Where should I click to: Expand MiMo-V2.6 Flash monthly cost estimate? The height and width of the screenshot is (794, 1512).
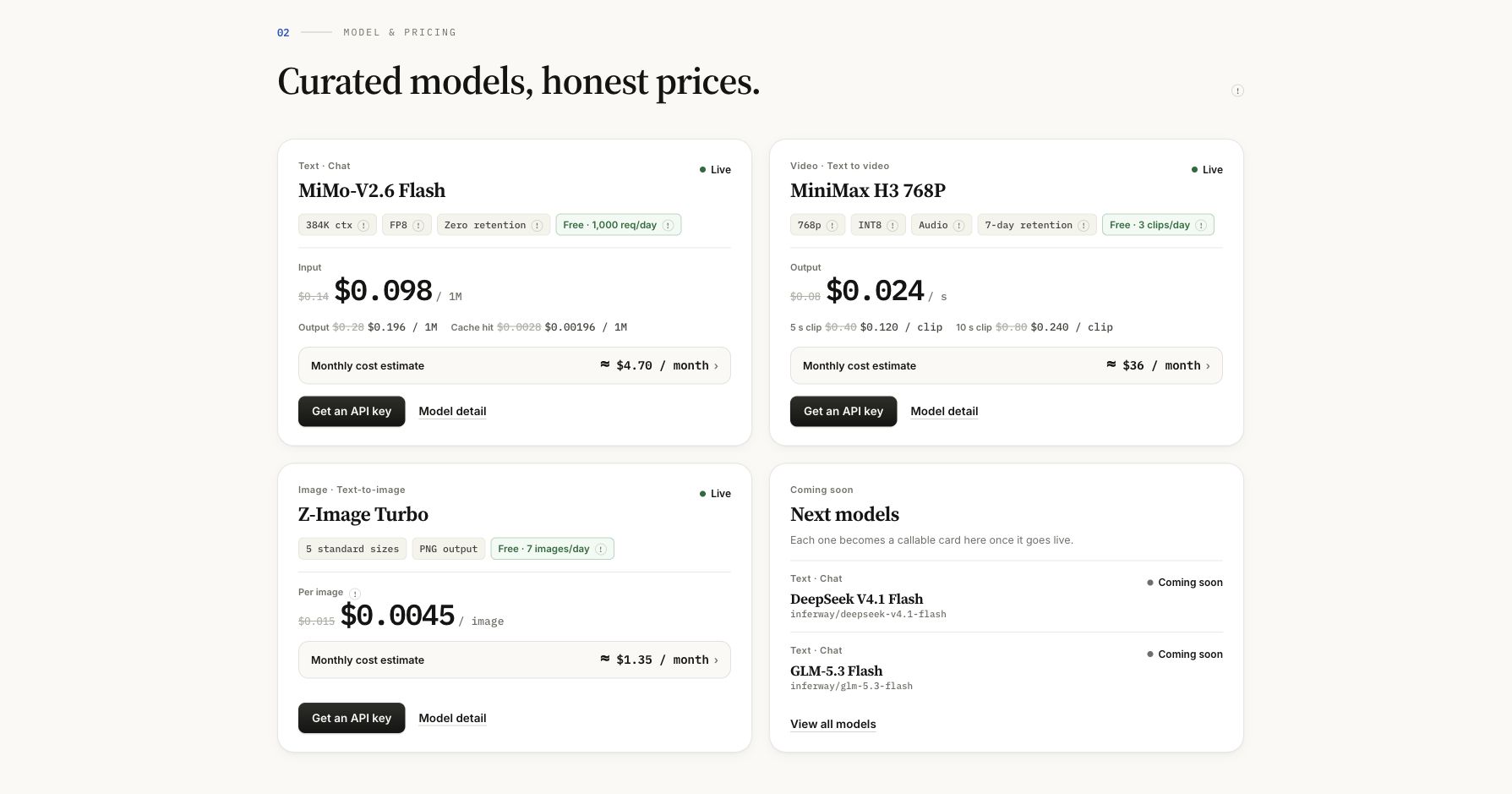[514, 365]
